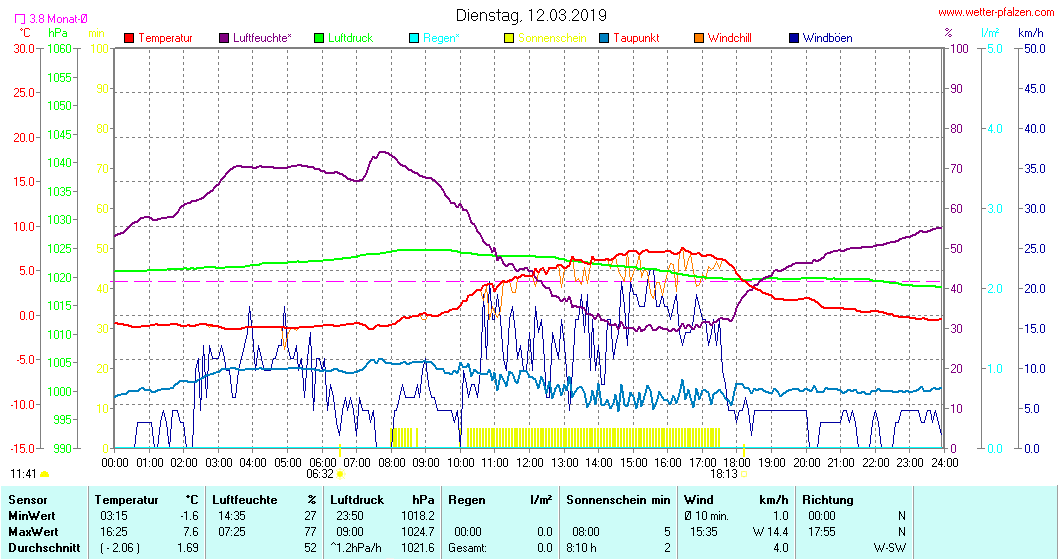
Task: Click the minimum temperature value -1.6
Action: [x=190, y=516]
